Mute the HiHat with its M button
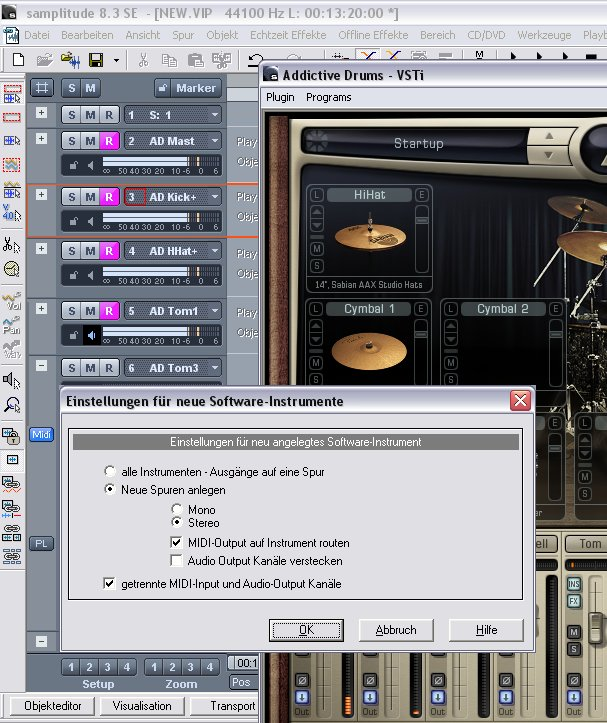Image resolution: width=607 pixels, height=723 pixels. pos(316,249)
